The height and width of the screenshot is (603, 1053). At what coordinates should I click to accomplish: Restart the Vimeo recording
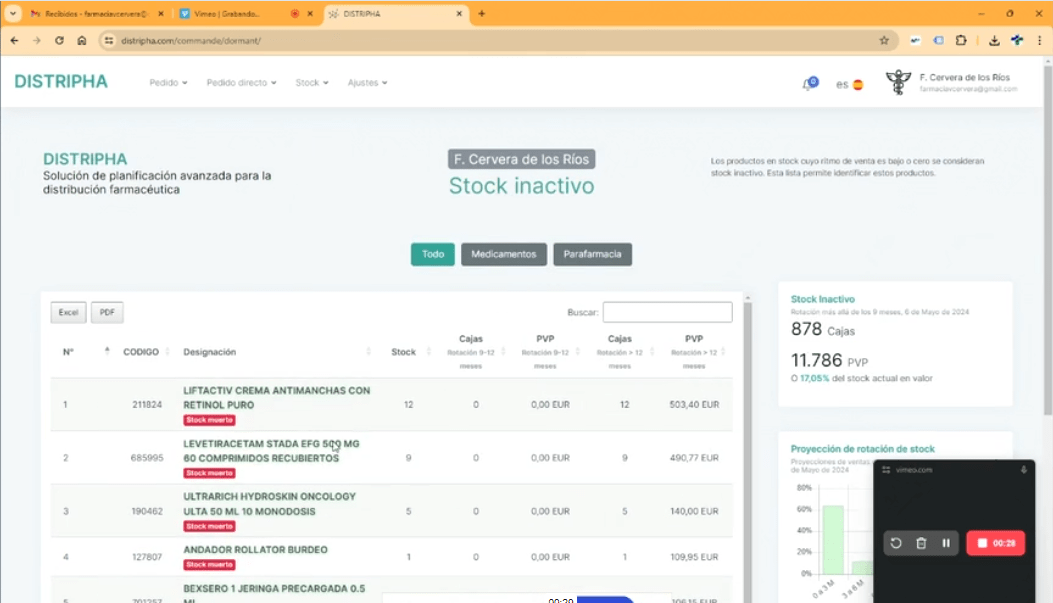click(896, 543)
